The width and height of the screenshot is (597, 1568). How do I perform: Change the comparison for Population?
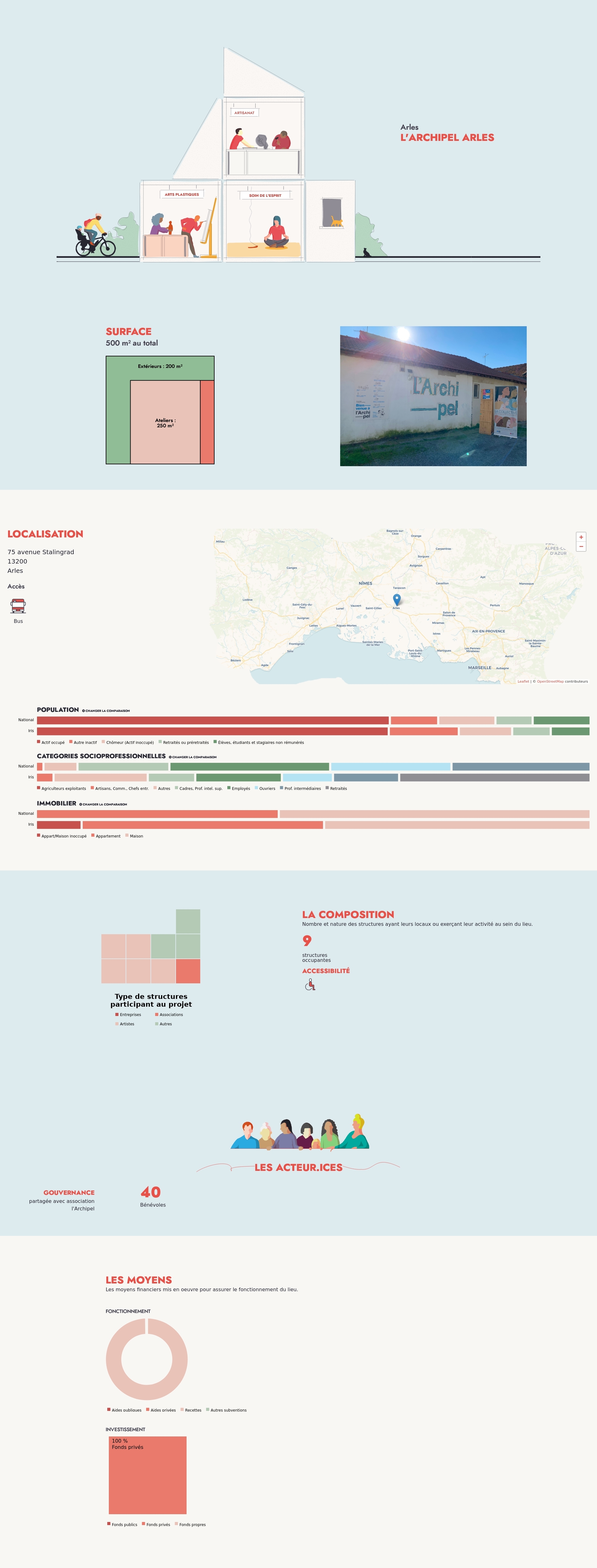(107, 710)
